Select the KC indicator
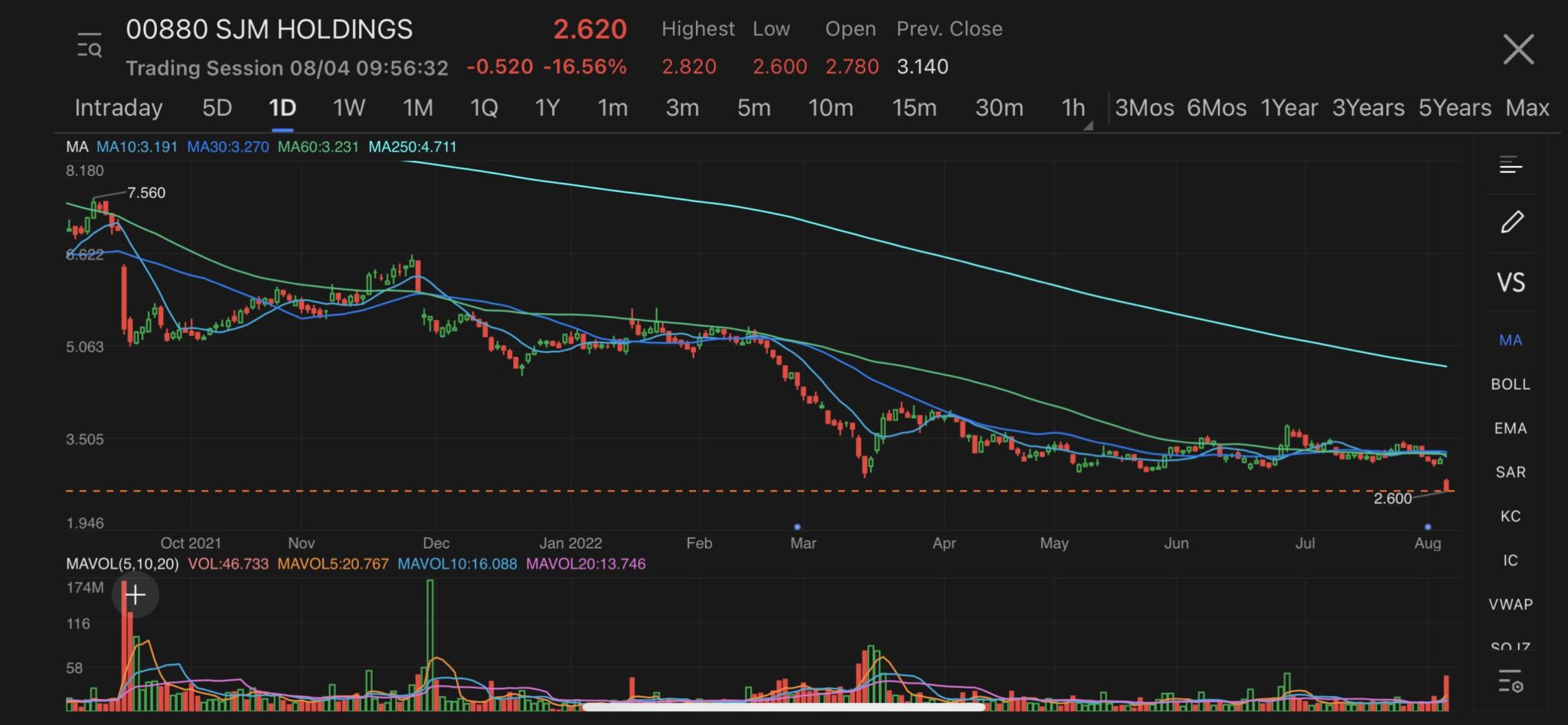Screen dimensions: 1568x725 pos(1510,517)
